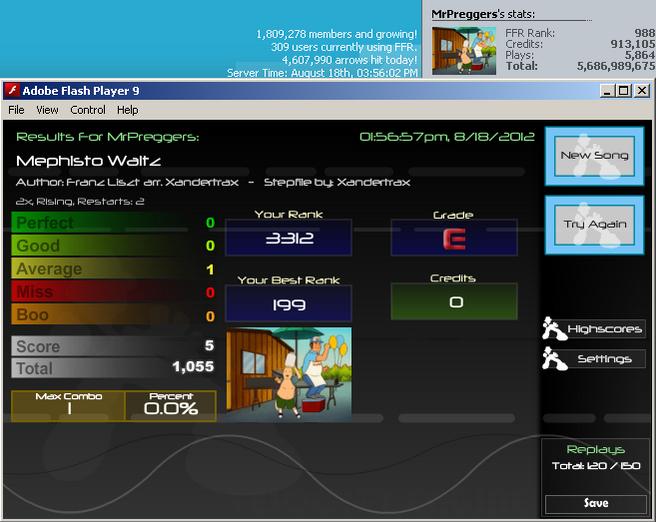Open the File menu
This screenshot has width=656, height=522.
16,110
